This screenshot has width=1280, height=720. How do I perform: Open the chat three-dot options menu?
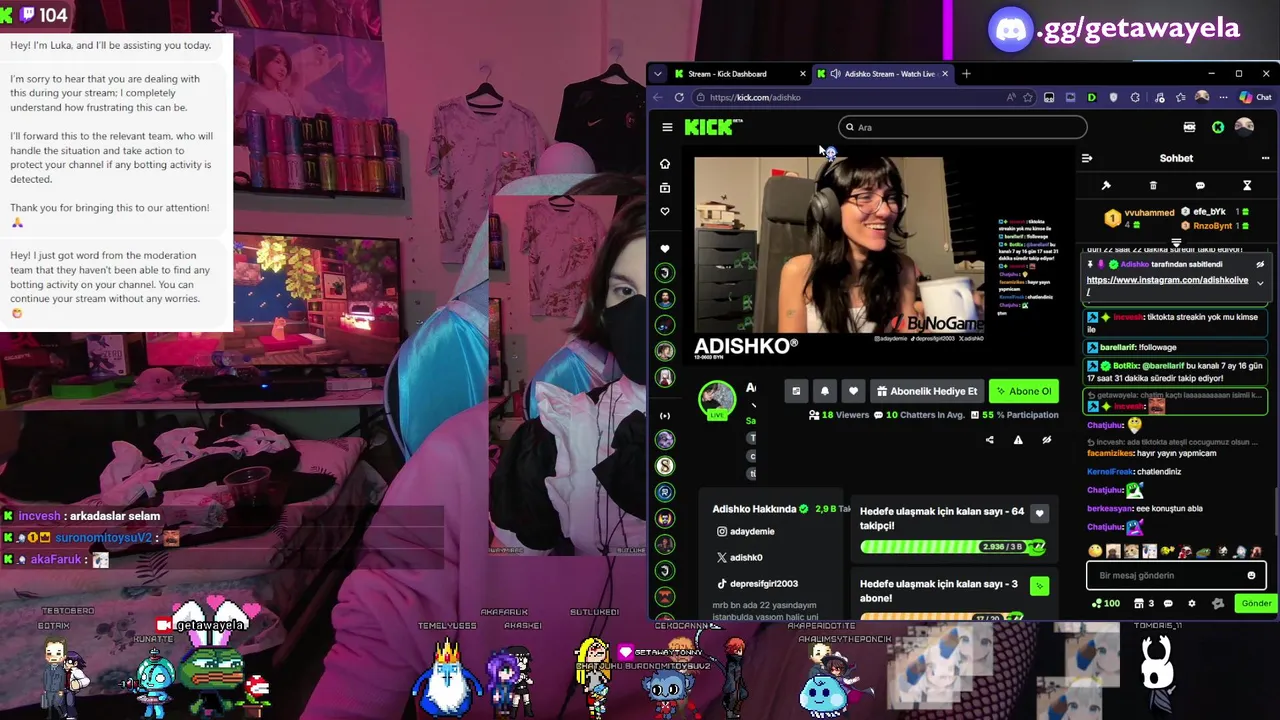click(x=1265, y=158)
